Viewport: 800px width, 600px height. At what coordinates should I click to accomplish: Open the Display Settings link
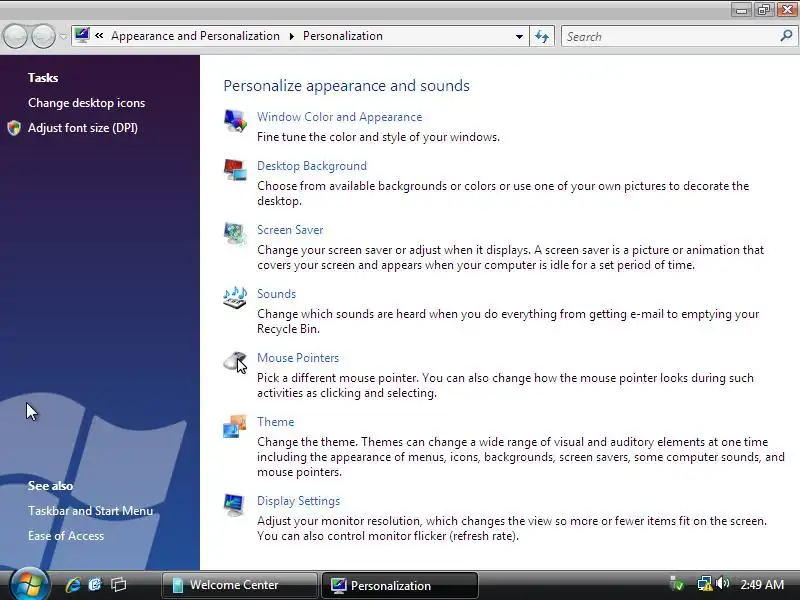298,501
